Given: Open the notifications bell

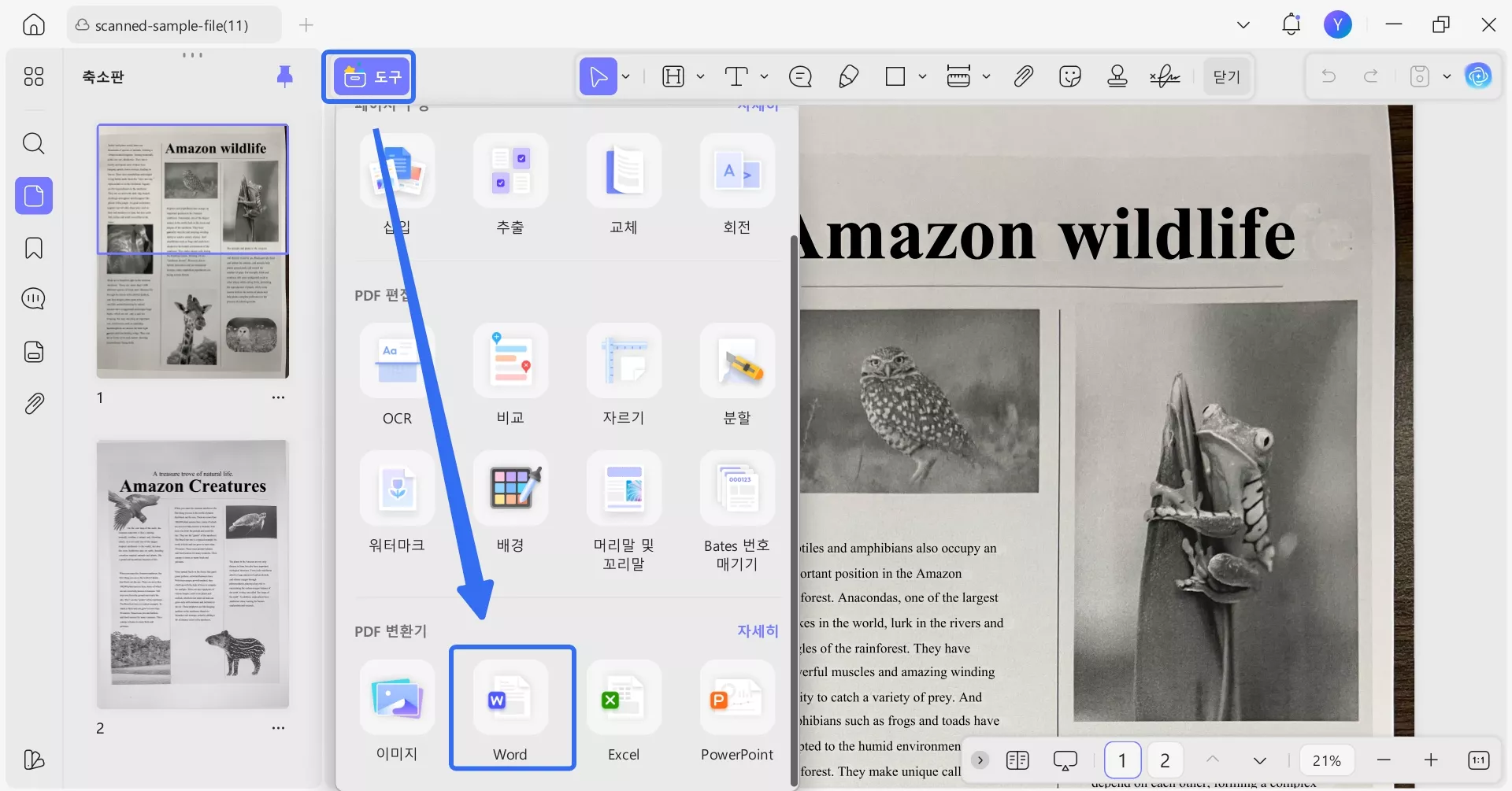Looking at the screenshot, I should point(1291,24).
